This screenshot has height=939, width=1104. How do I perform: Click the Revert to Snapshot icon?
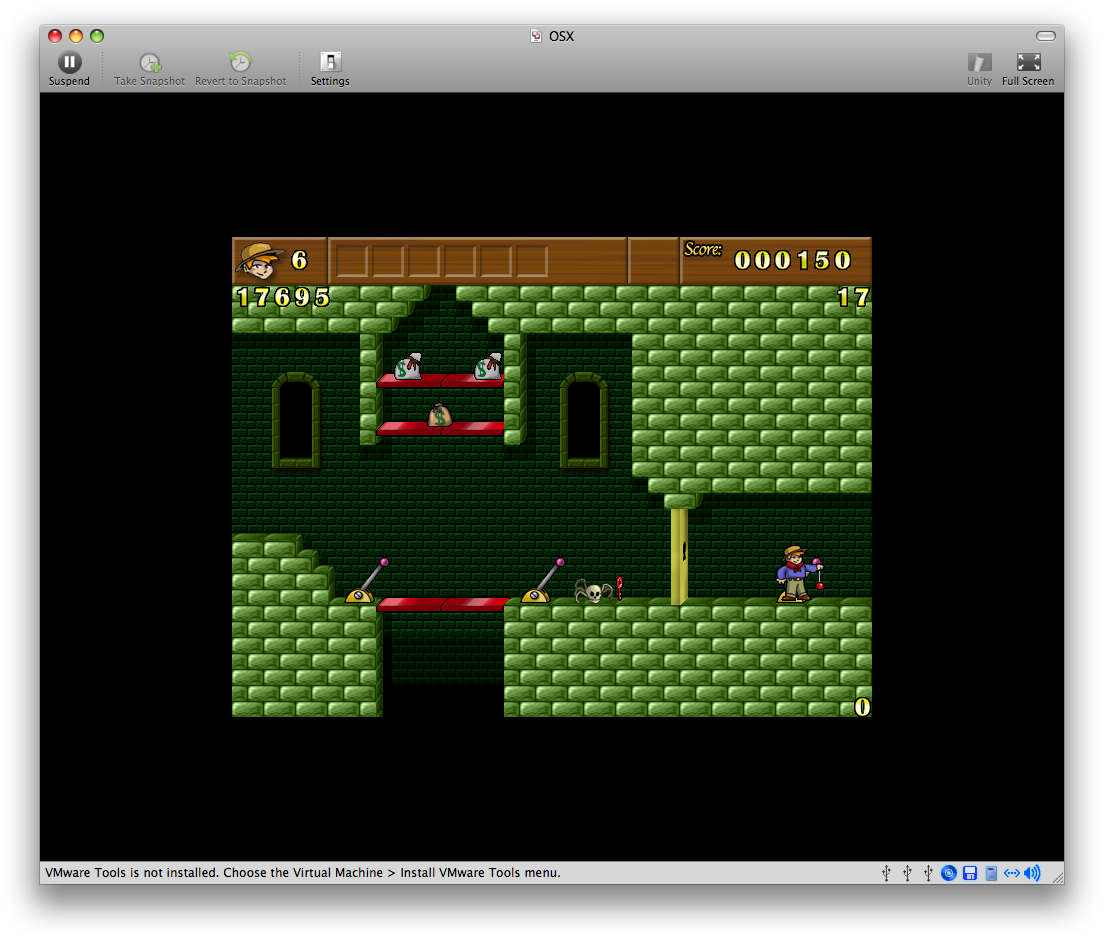tap(240, 63)
